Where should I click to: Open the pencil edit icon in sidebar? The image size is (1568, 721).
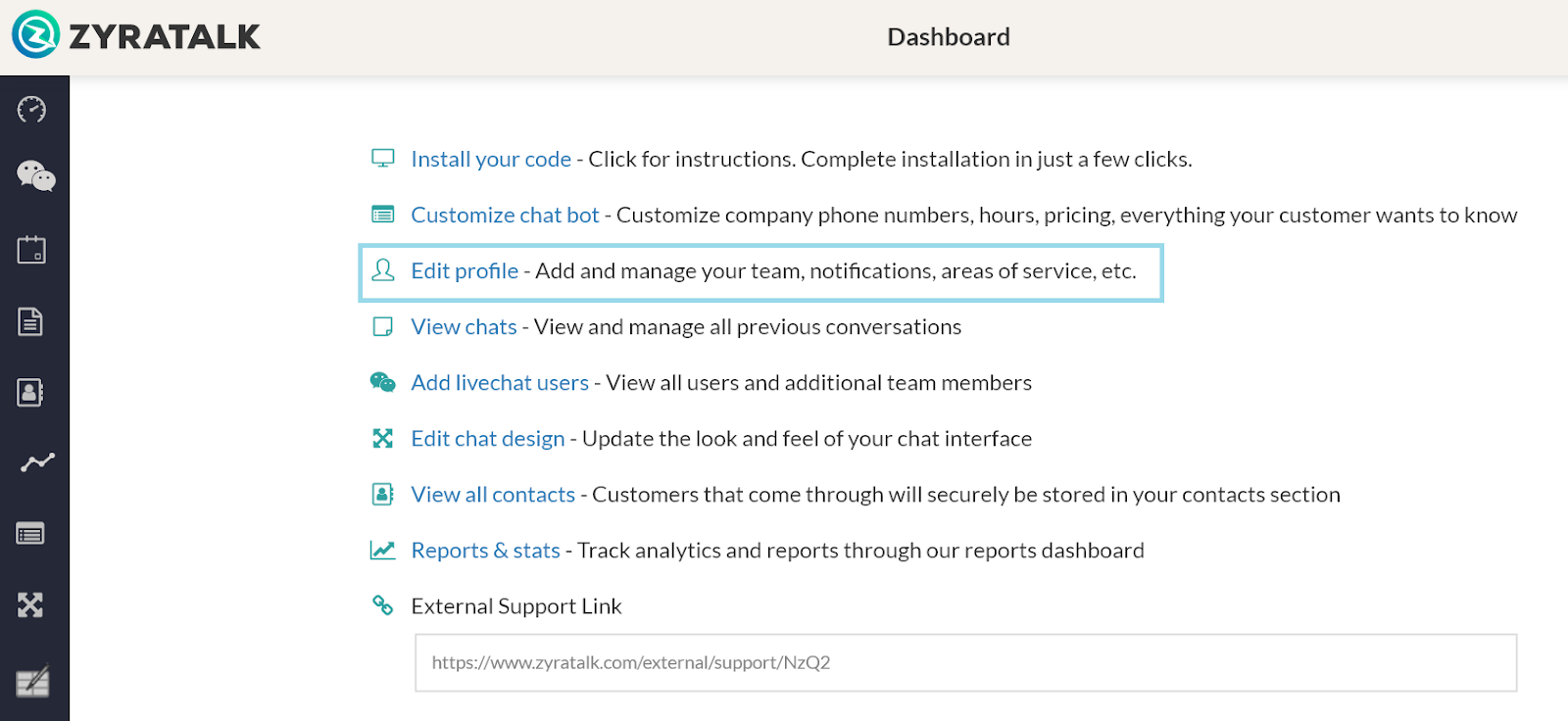point(32,681)
